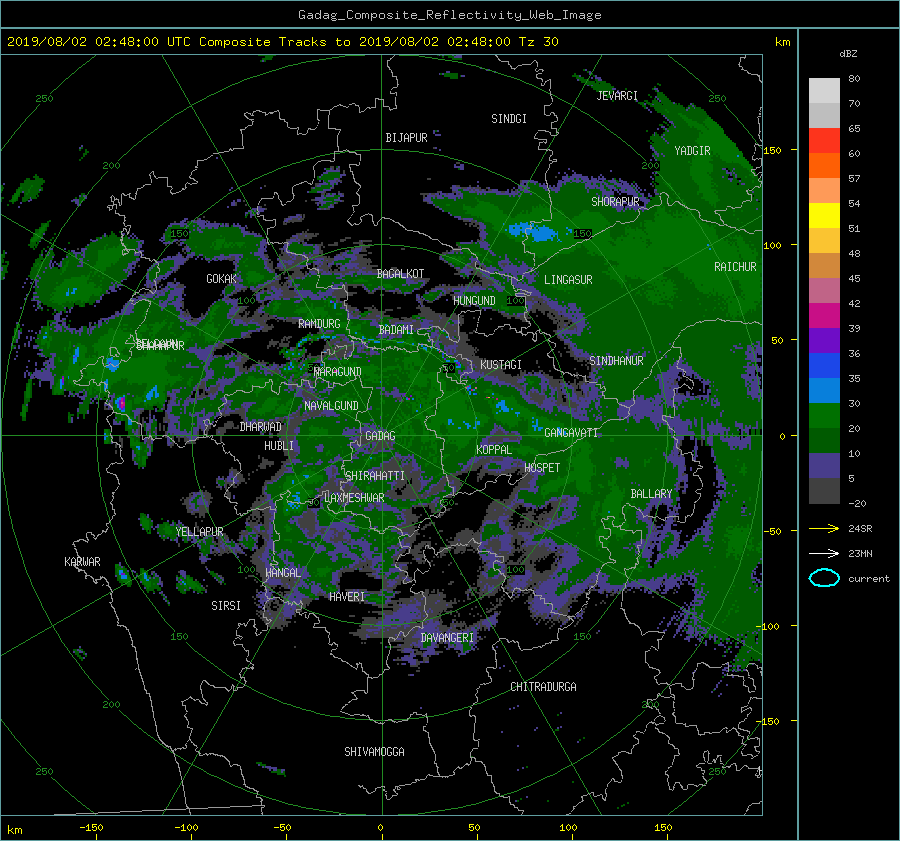Click the HOSPET label
The height and width of the screenshot is (841, 900).
(542, 468)
